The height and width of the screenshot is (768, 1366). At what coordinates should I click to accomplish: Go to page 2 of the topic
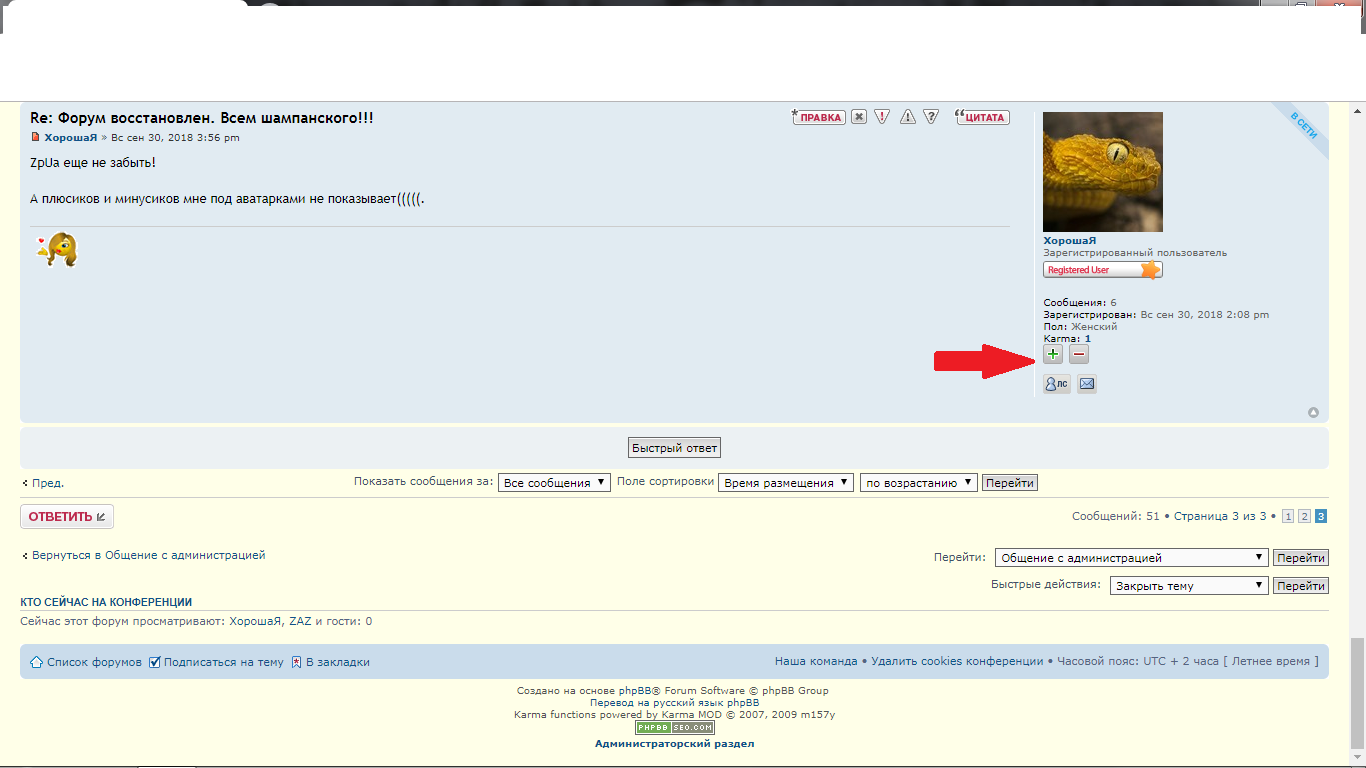pos(1304,516)
